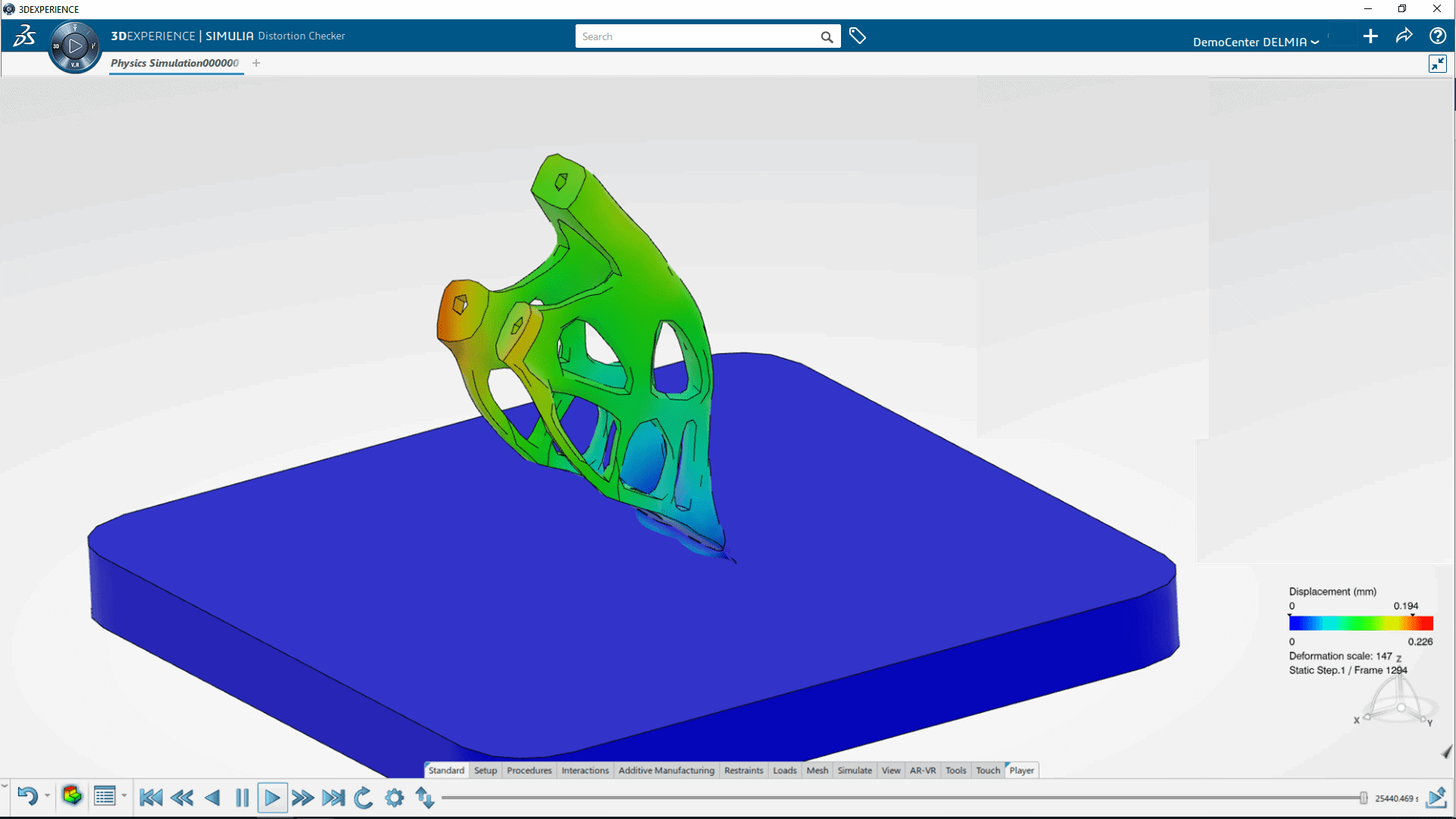1456x819 pixels.
Task: Open the undo history dropdown arrow
Action: pyautogui.click(x=47, y=795)
